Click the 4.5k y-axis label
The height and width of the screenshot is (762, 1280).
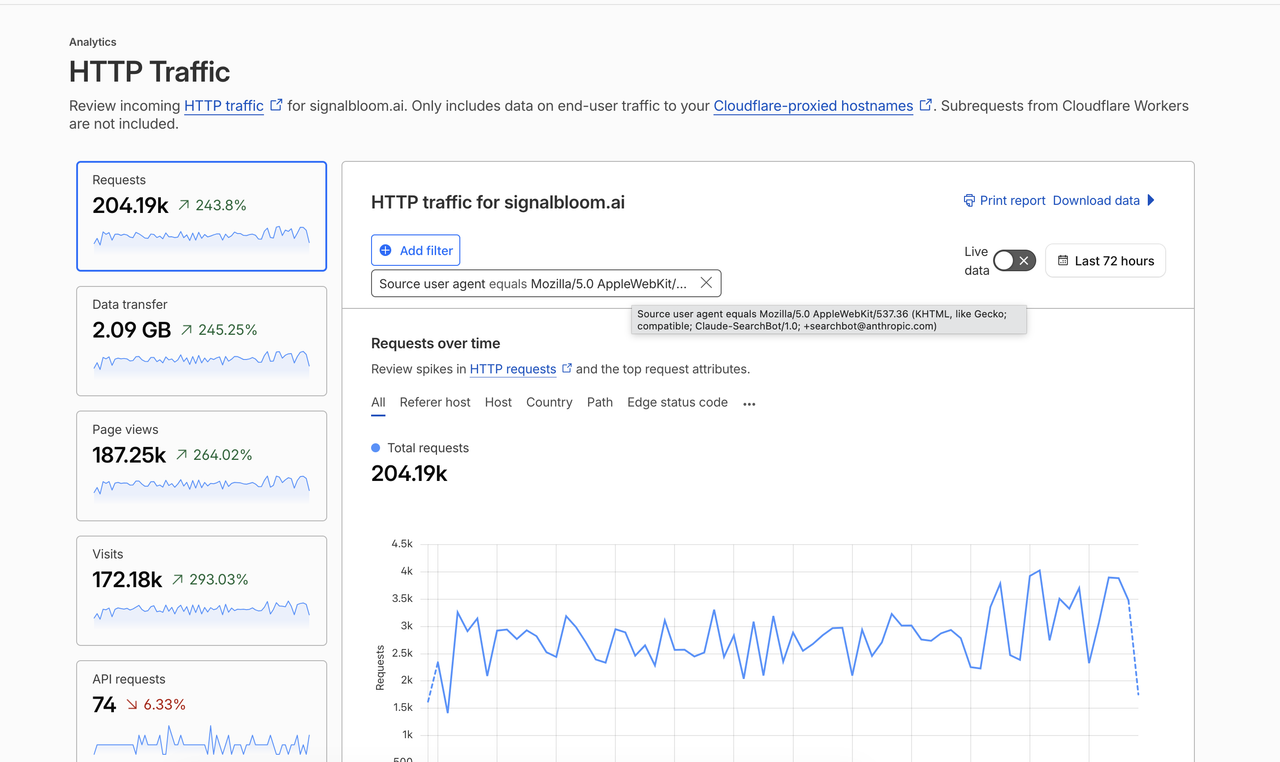pyautogui.click(x=402, y=544)
